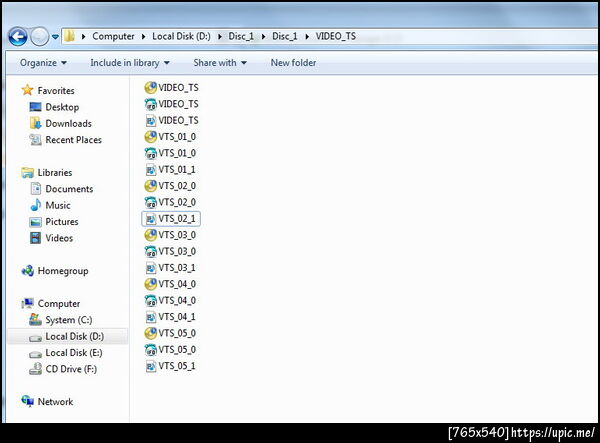The height and width of the screenshot is (443, 600).
Task: Select the file named VTS_03_1
Action: pos(170,268)
